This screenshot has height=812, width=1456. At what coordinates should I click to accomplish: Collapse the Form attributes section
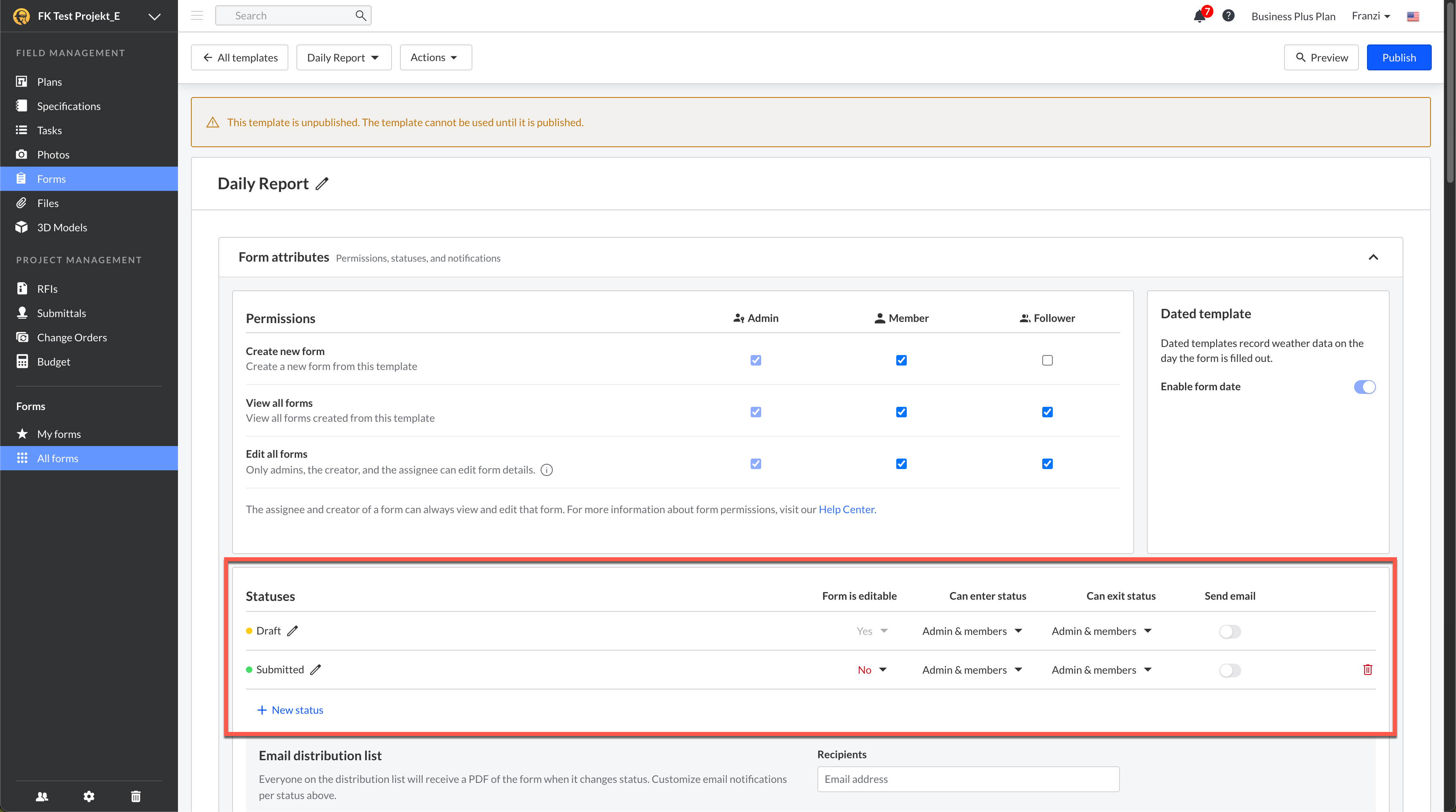click(x=1373, y=257)
